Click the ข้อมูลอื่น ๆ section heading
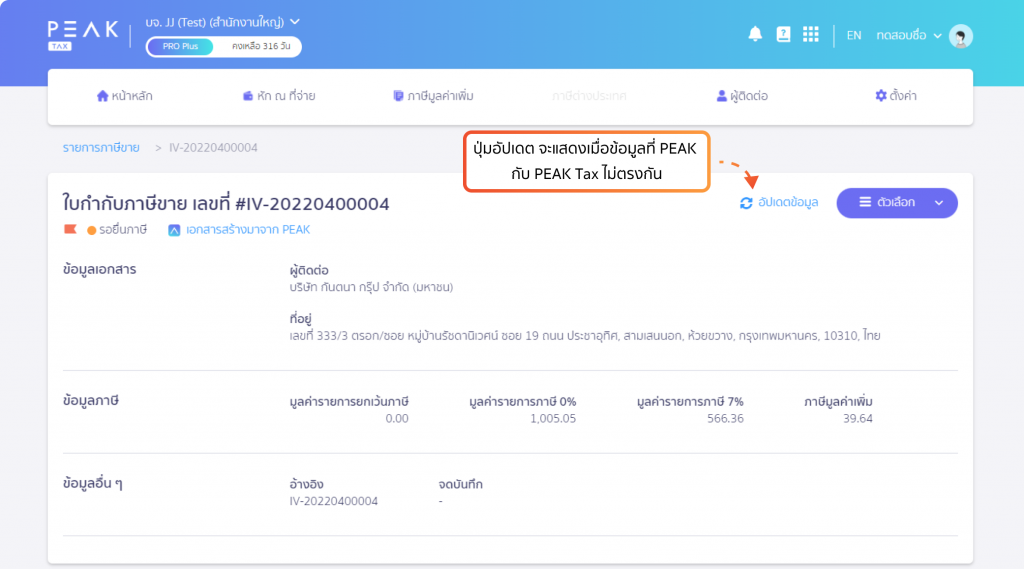The width and height of the screenshot is (1024, 569). [x=93, y=484]
